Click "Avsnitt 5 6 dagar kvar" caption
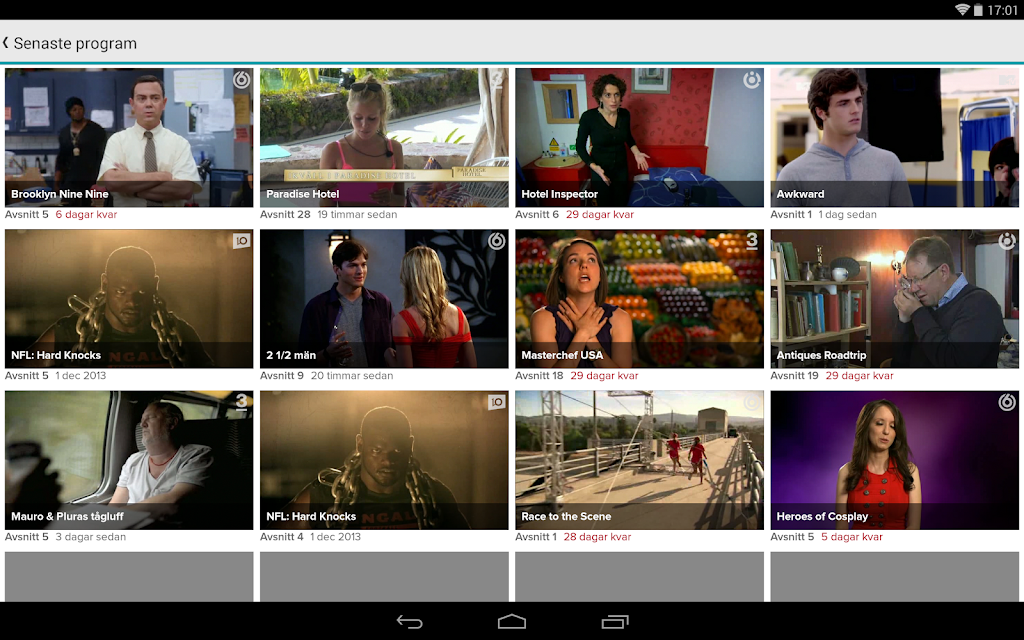1024x640 pixels. pyautogui.click(x=61, y=214)
